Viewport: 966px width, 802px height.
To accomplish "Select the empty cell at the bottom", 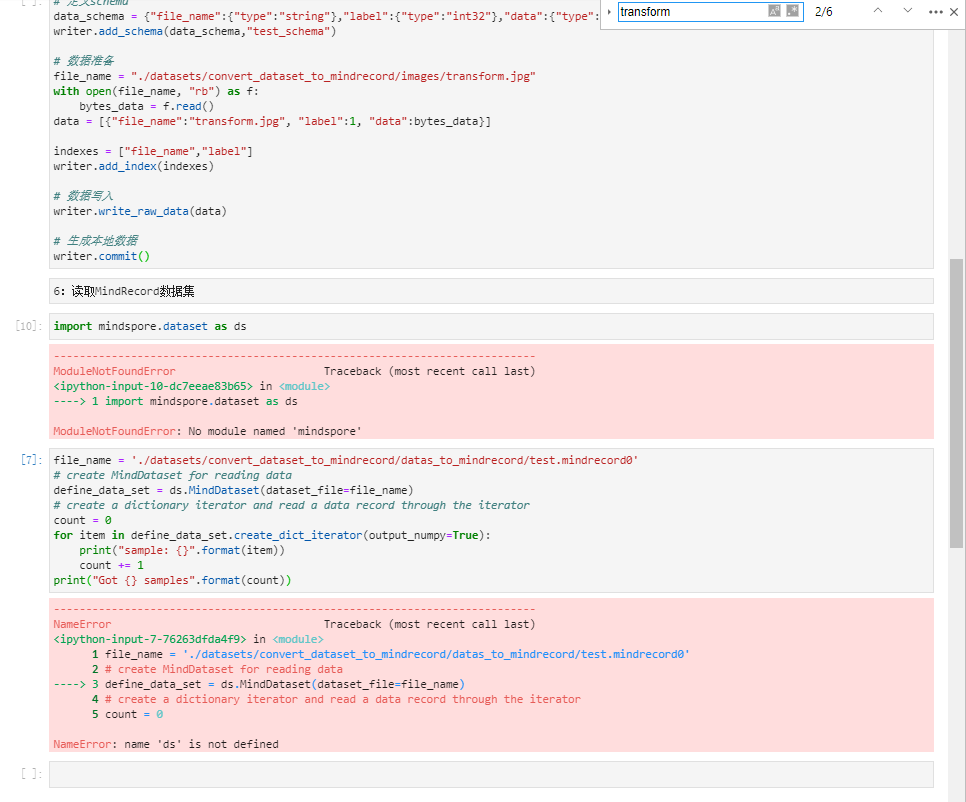I will click(x=490, y=774).
